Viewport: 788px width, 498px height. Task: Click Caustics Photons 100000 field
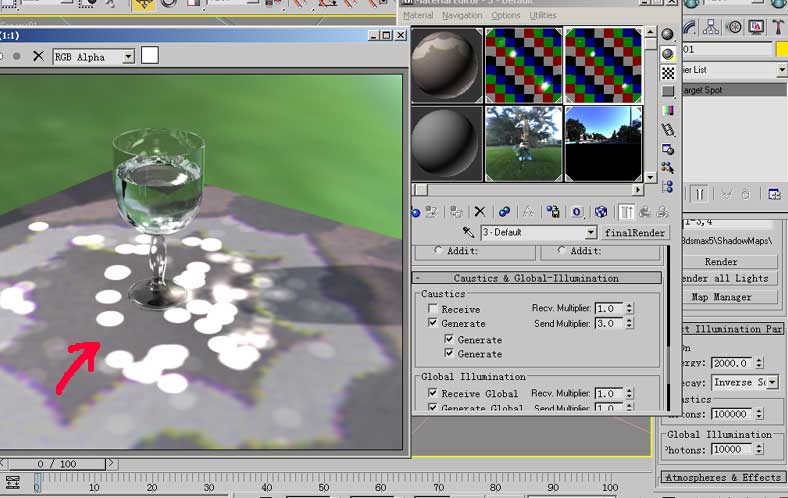[x=733, y=414]
